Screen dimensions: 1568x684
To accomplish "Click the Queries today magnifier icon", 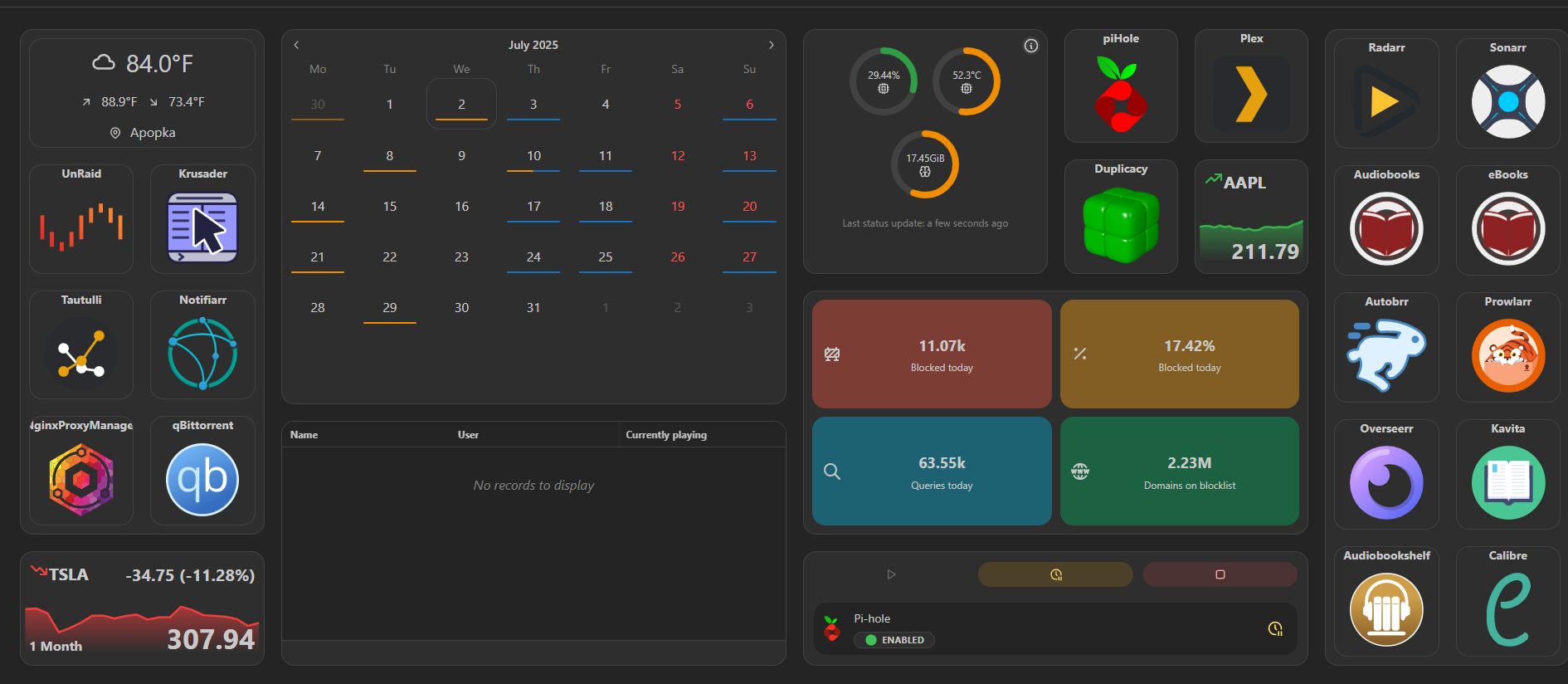I will tap(832, 471).
